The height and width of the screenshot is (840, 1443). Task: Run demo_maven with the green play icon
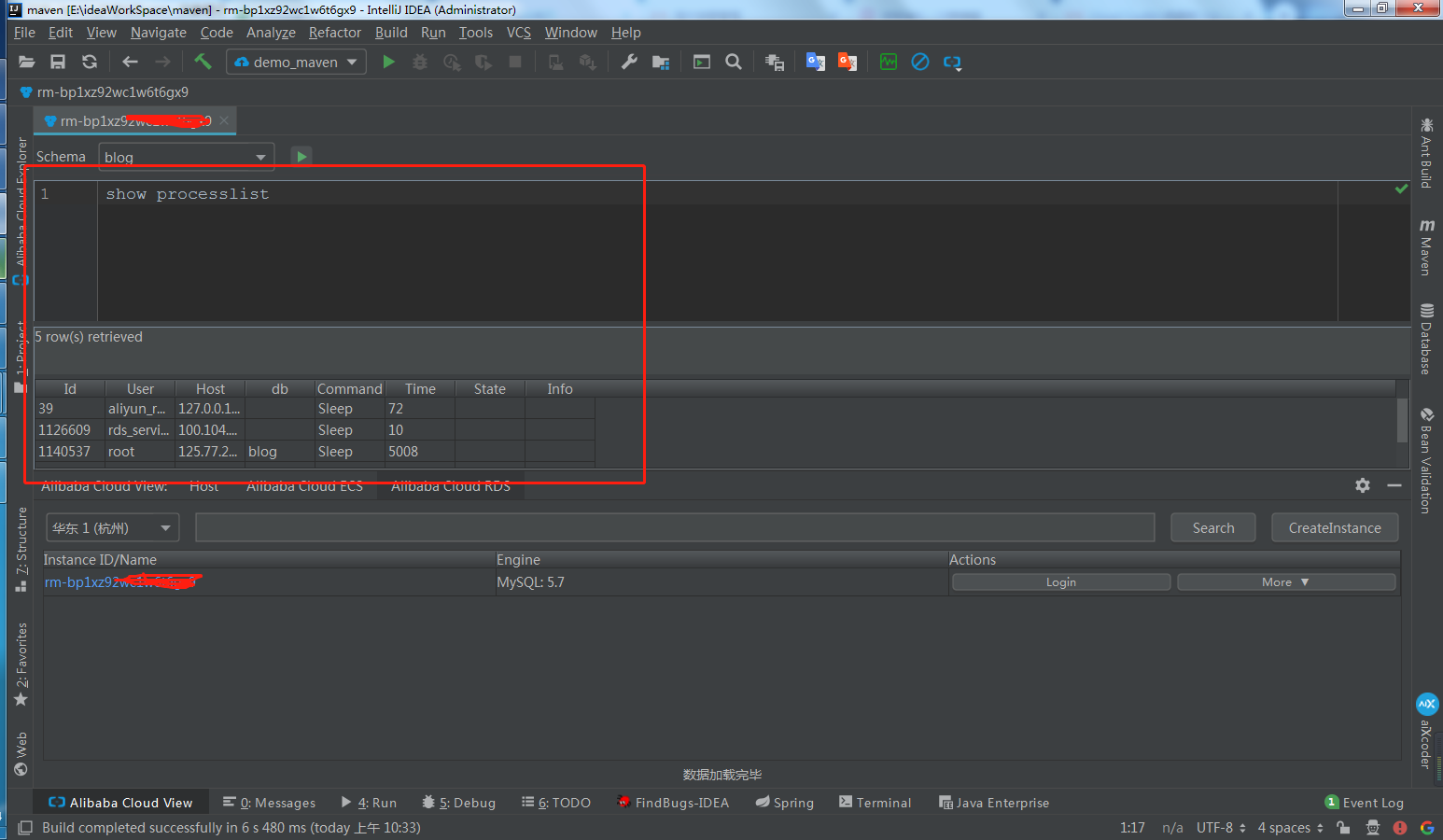(389, 62)
